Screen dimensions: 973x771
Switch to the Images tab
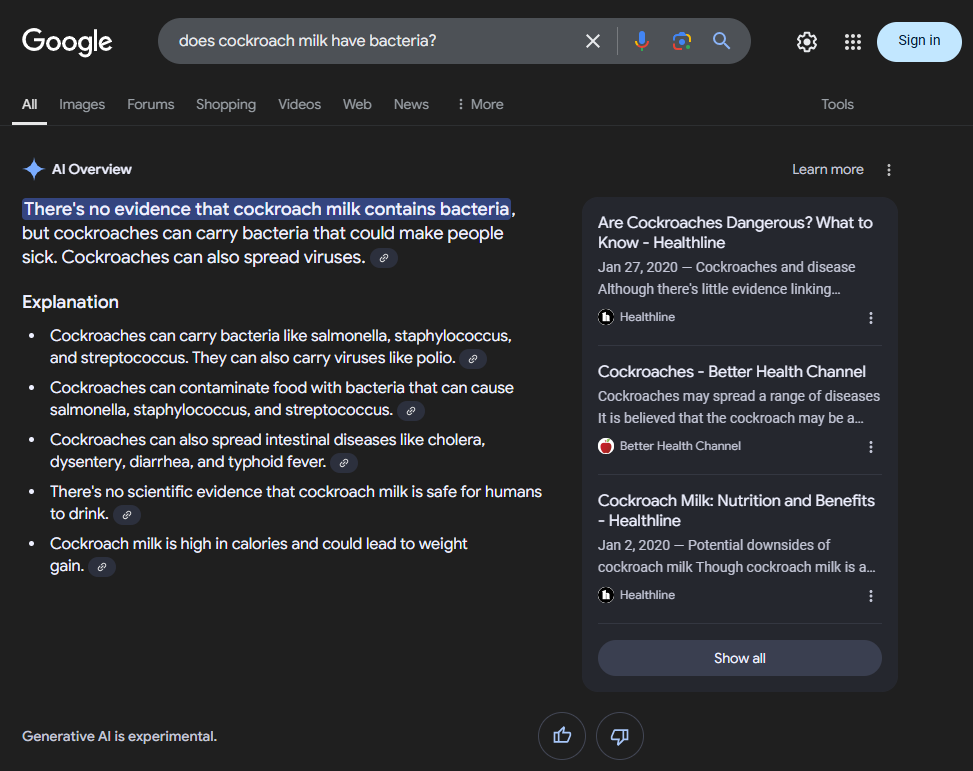(x=82, y=104)
